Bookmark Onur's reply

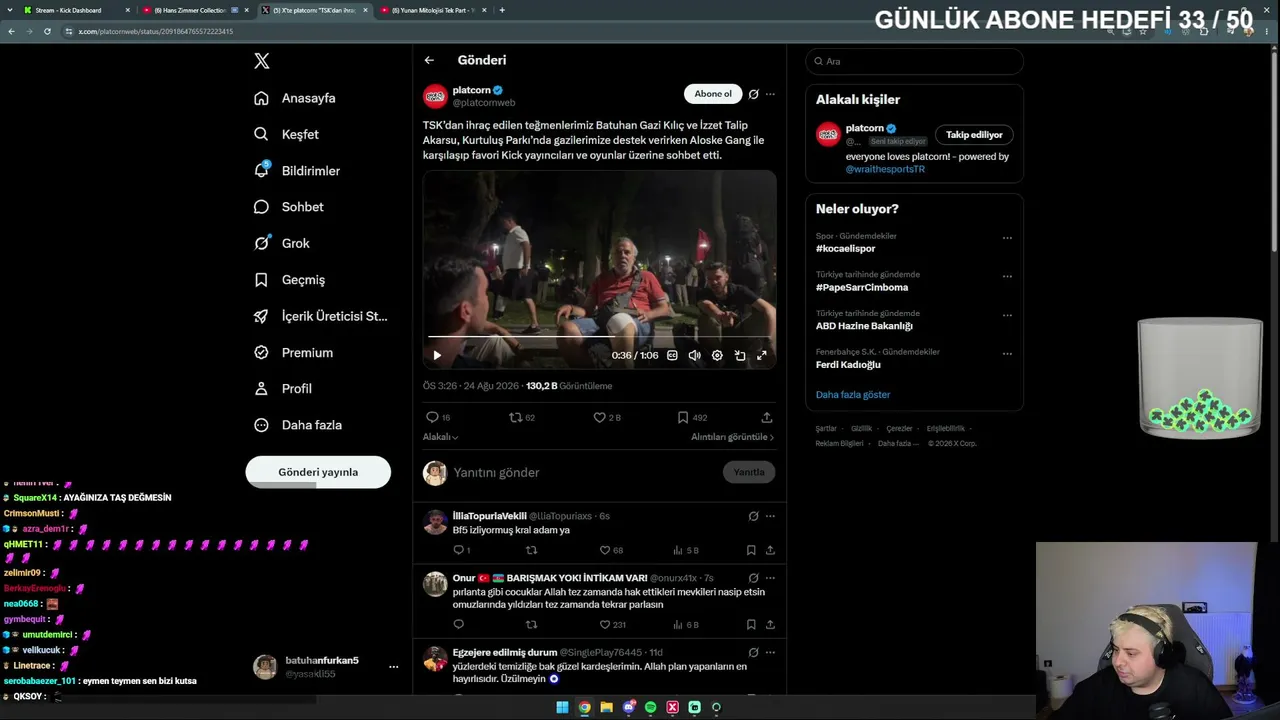pos(751,625)
